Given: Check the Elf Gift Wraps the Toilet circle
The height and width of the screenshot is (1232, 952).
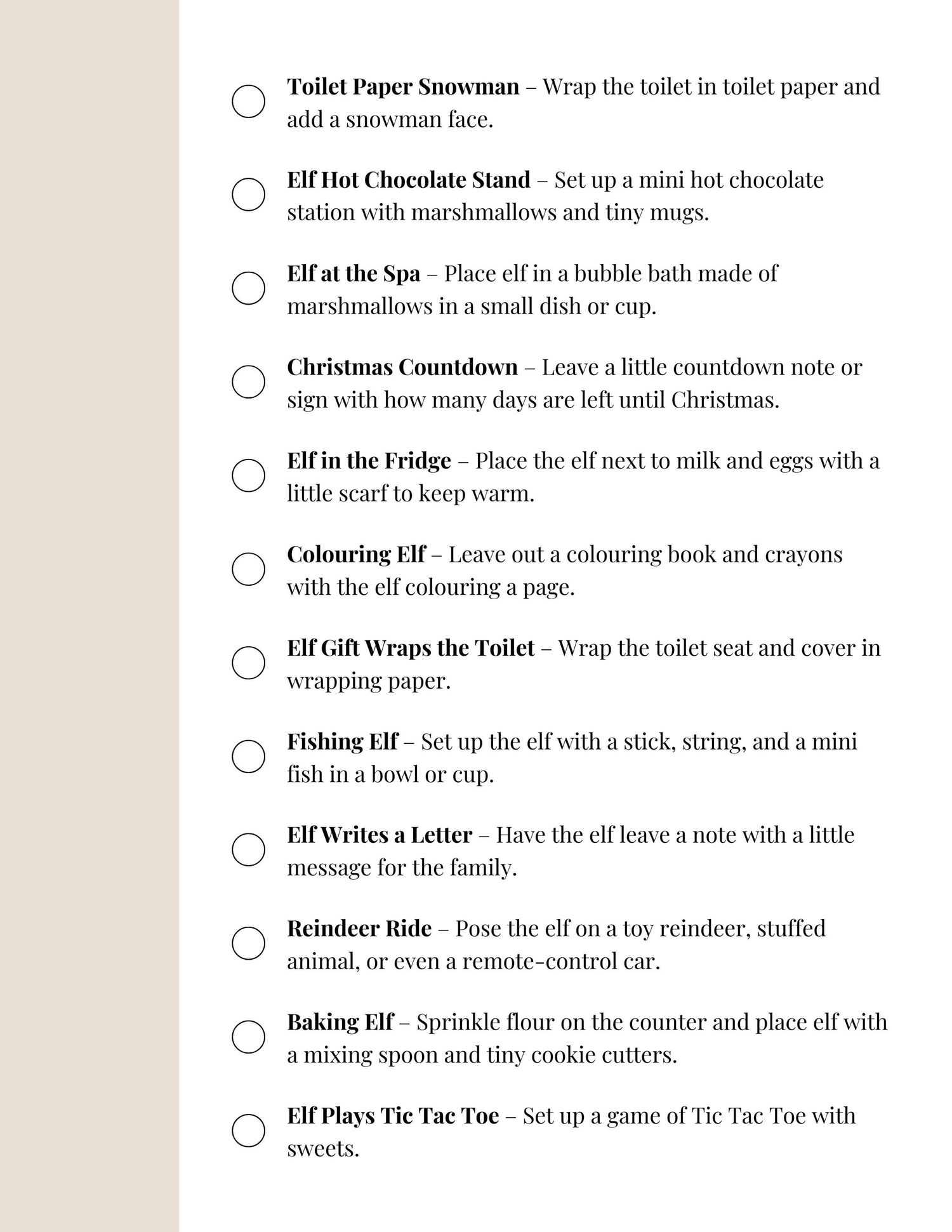Looking at the screenshot, I should [248, 663].
